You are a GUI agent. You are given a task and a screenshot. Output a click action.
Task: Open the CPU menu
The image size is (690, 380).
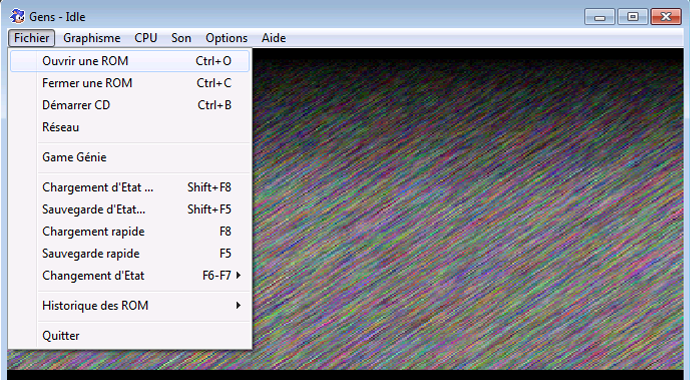146,38
